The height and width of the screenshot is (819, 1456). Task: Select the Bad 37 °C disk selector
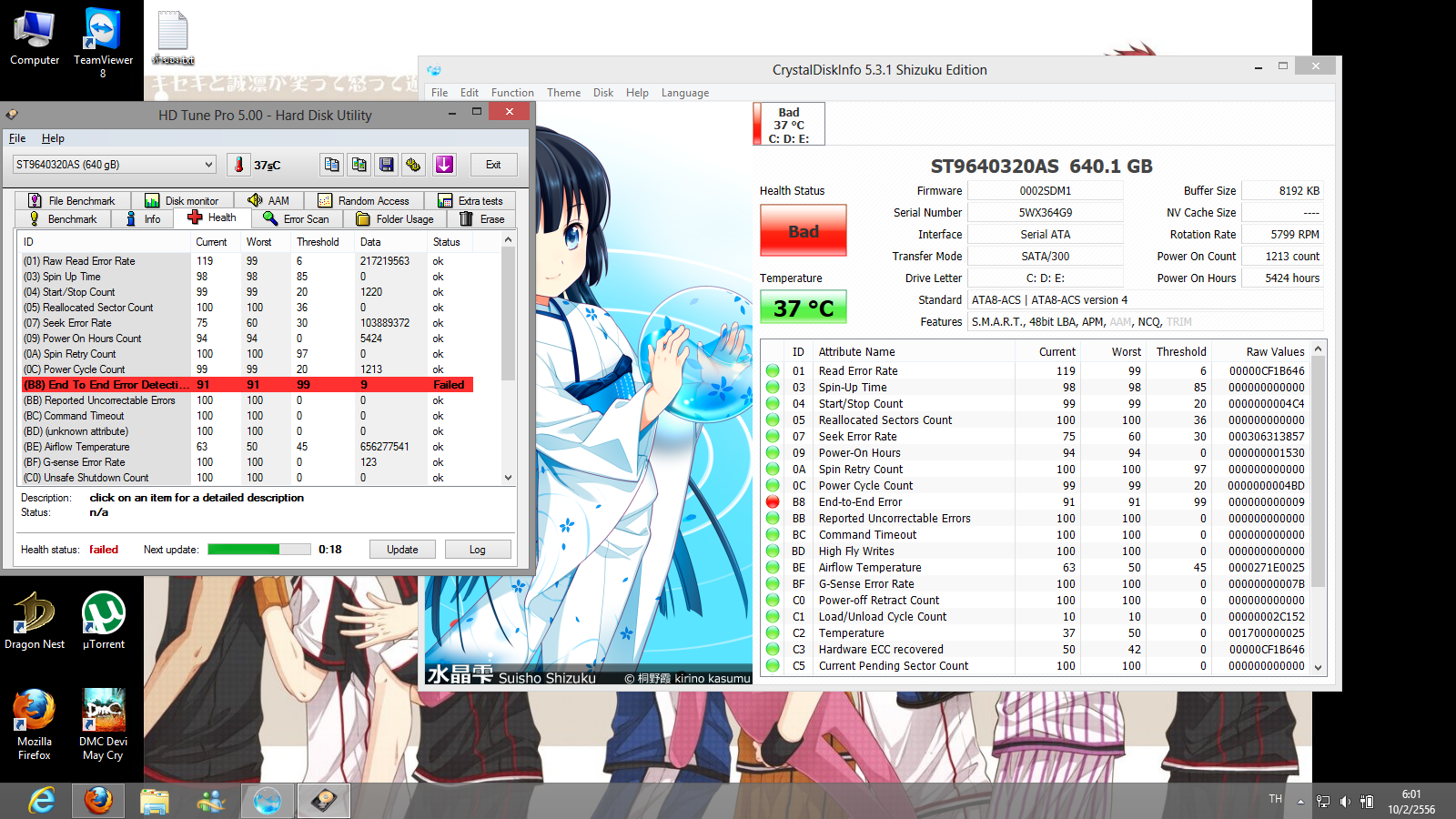tap(789, 125)
